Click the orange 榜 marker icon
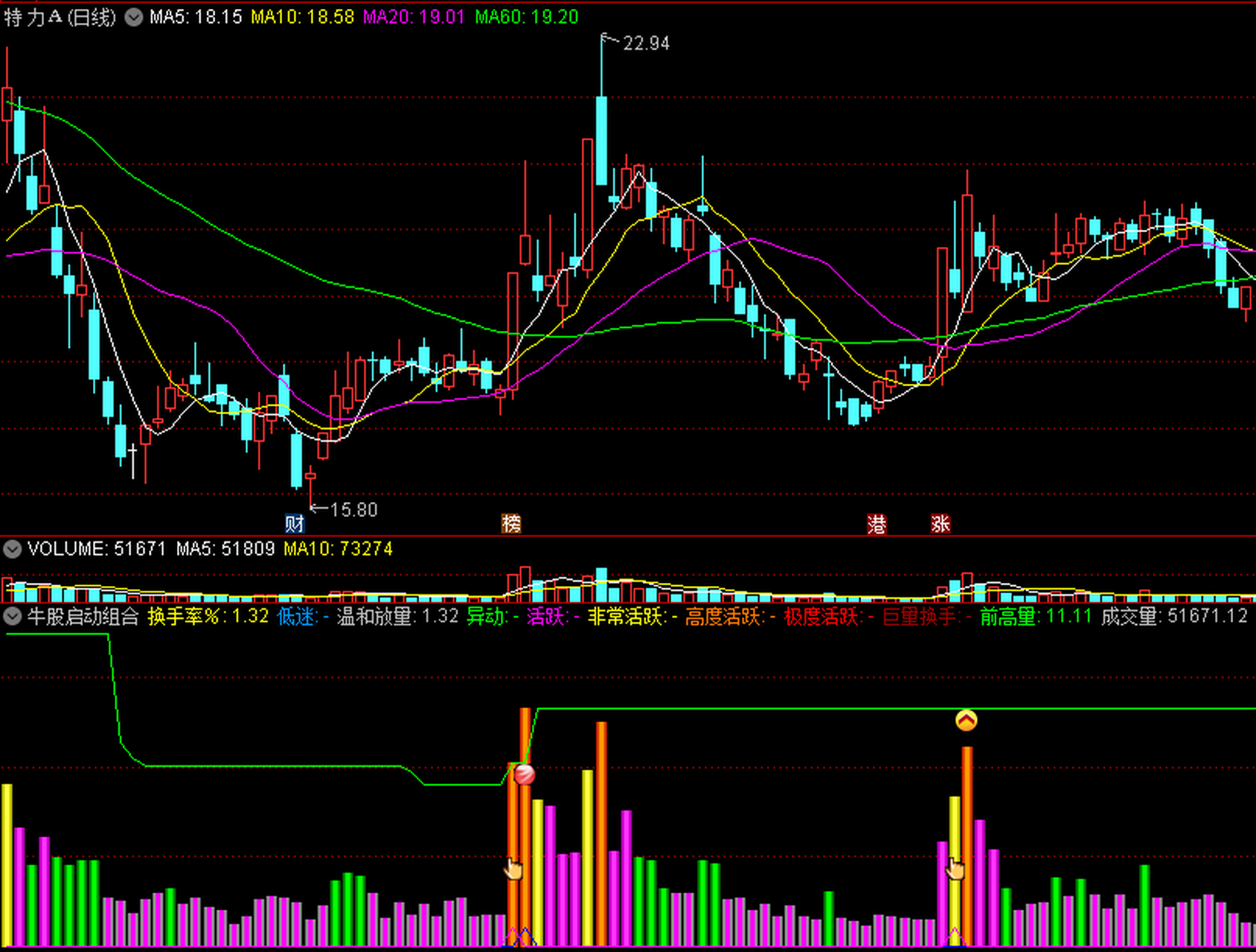The height and width of the screenshot is (952, 1256). [x=511, y=524]
